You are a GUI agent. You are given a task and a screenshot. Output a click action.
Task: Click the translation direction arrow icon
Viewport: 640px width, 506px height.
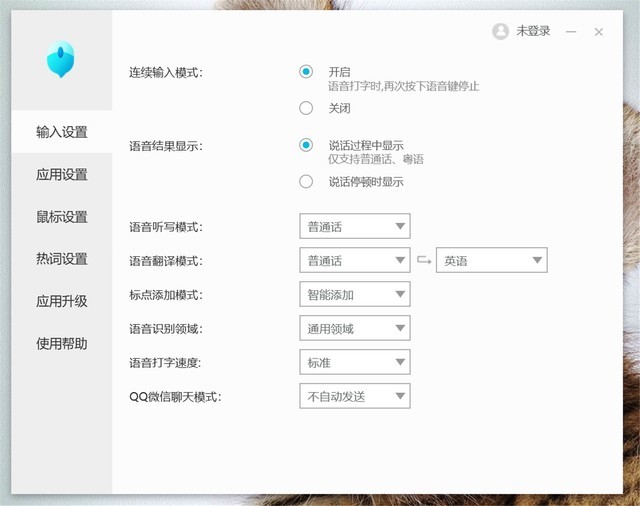[x=423, y=261]
